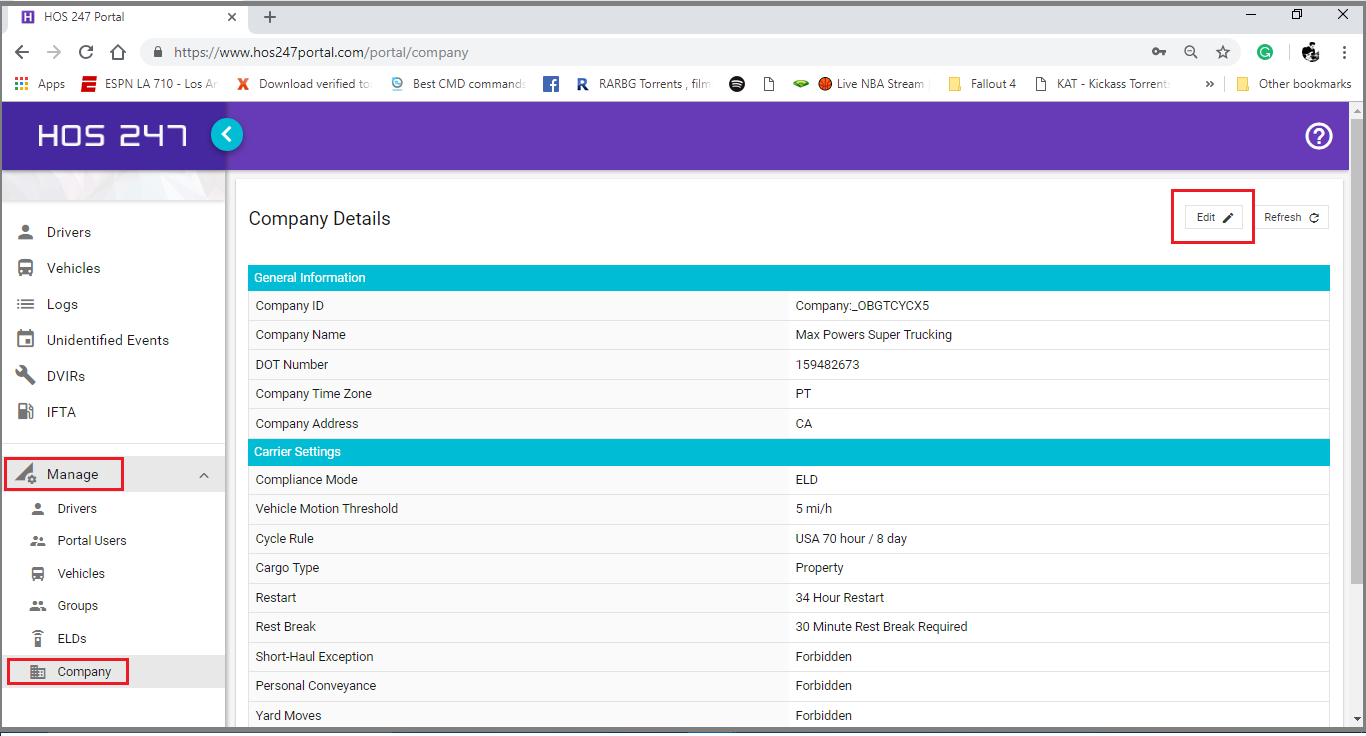Click the address bar URL

tap(321, 52)
